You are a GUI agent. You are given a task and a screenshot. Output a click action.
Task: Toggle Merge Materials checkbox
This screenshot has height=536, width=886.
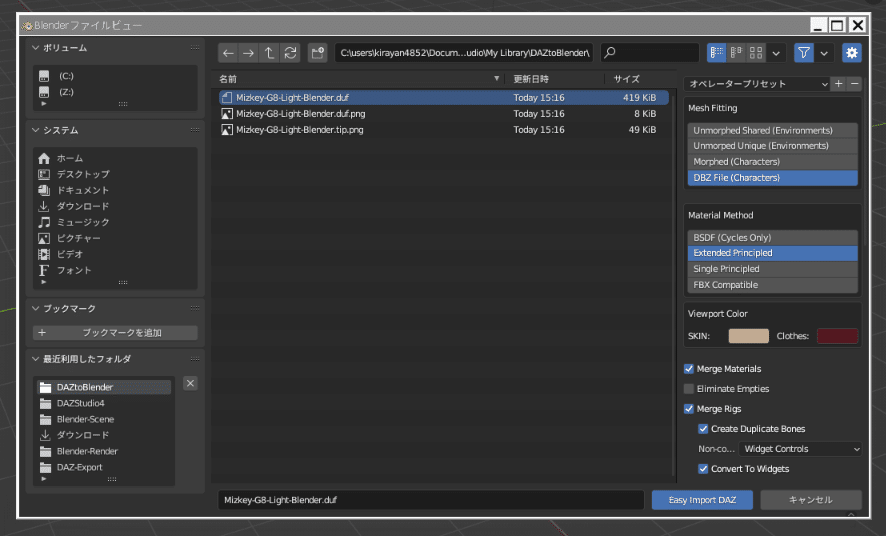tap(688, 369)
